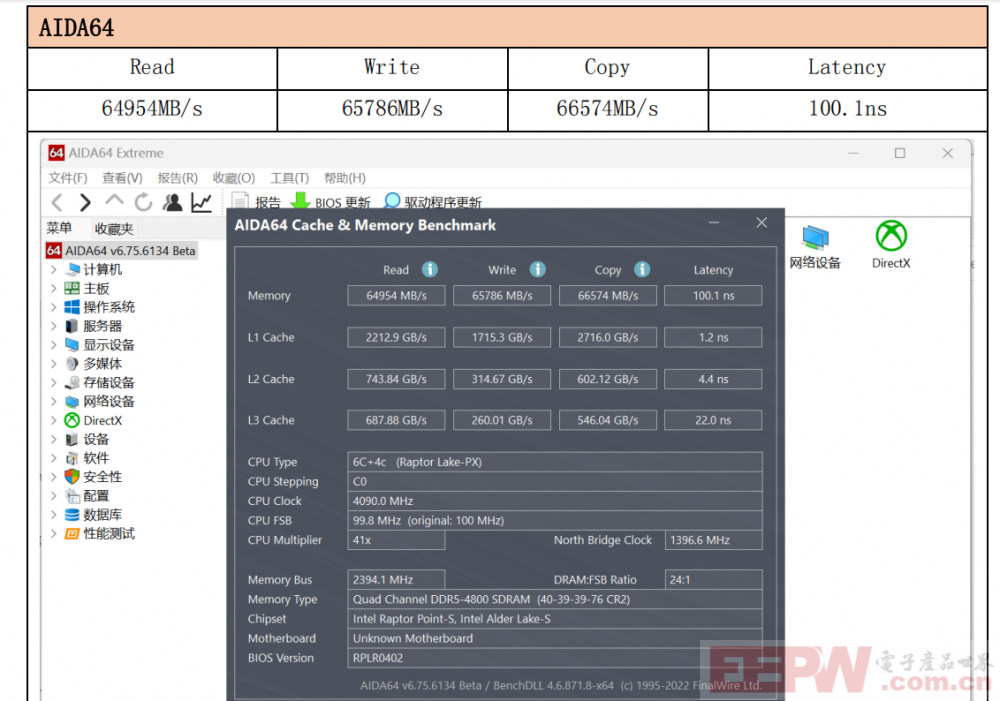Open the 帮助(H) menu
This screenshot has height=701, width=1000.
point(344,178)
